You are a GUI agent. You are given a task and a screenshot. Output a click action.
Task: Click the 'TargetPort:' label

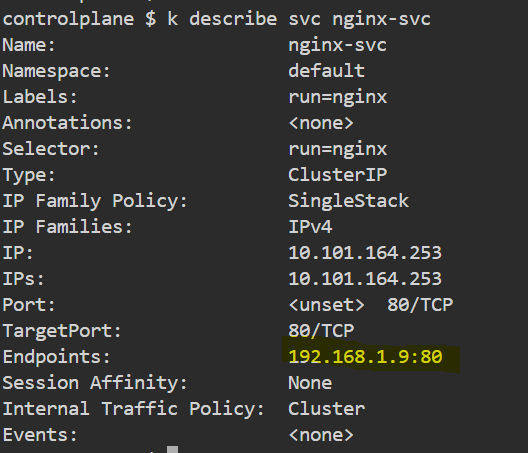[62, 331]
